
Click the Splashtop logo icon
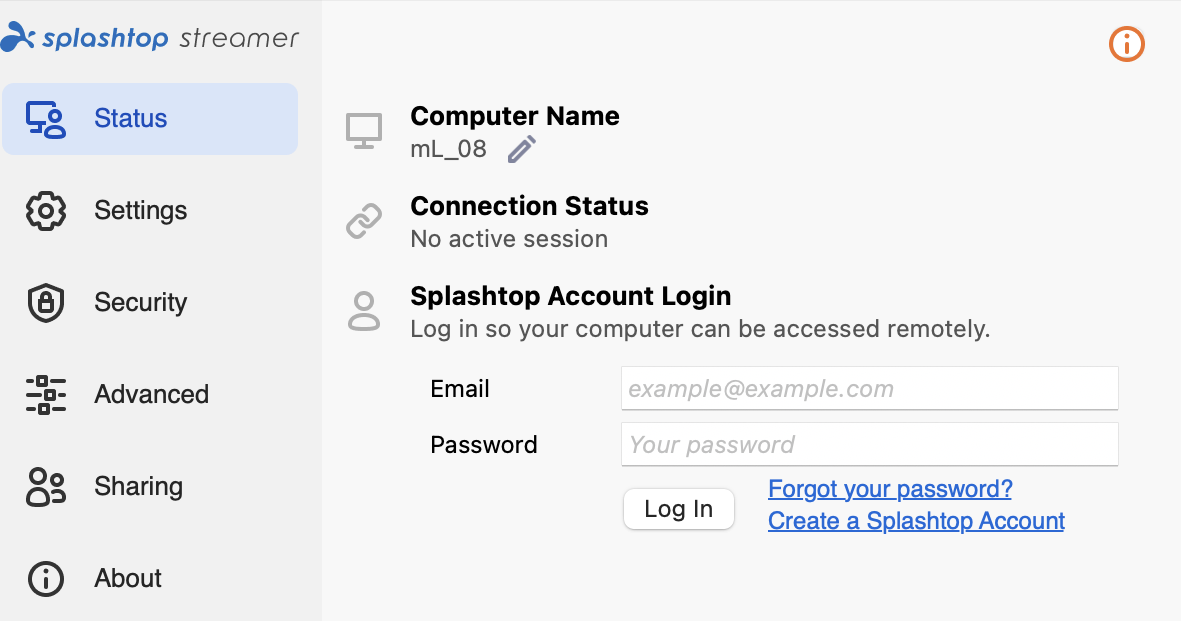[17, 39]
